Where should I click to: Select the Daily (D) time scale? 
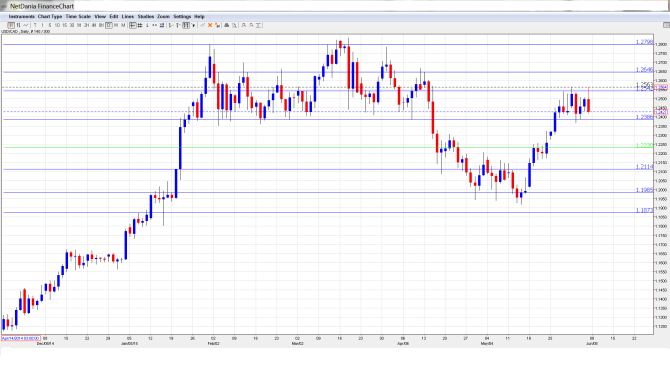point(109,26)
